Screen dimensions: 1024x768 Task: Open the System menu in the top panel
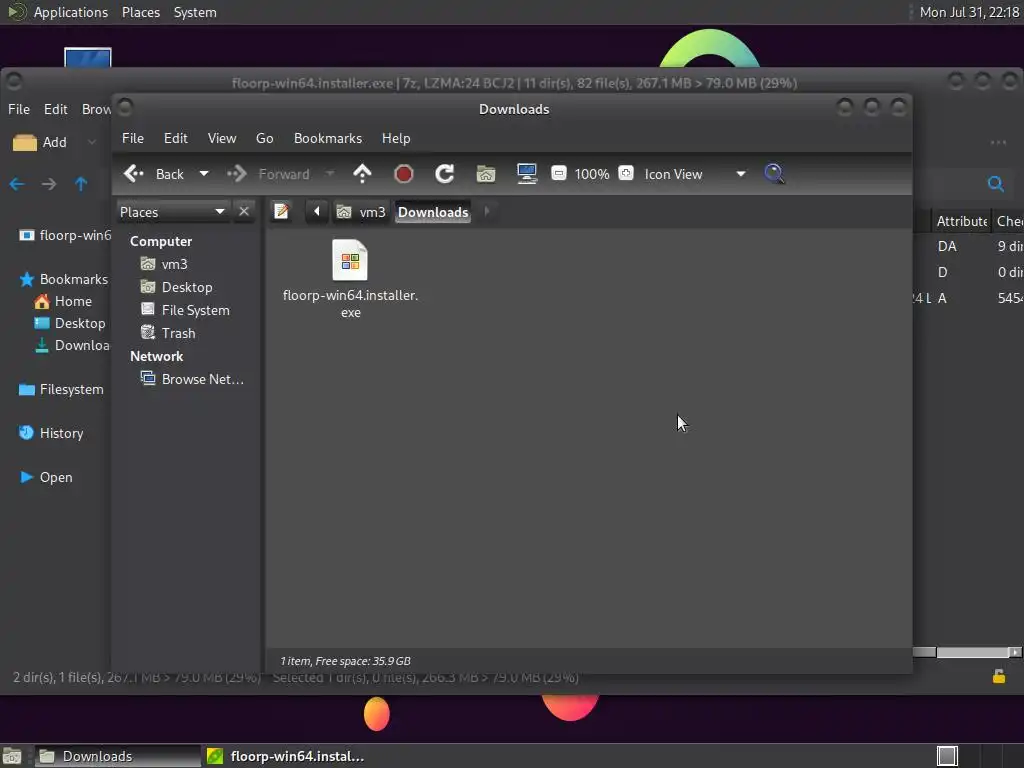[x=195, y=12]
